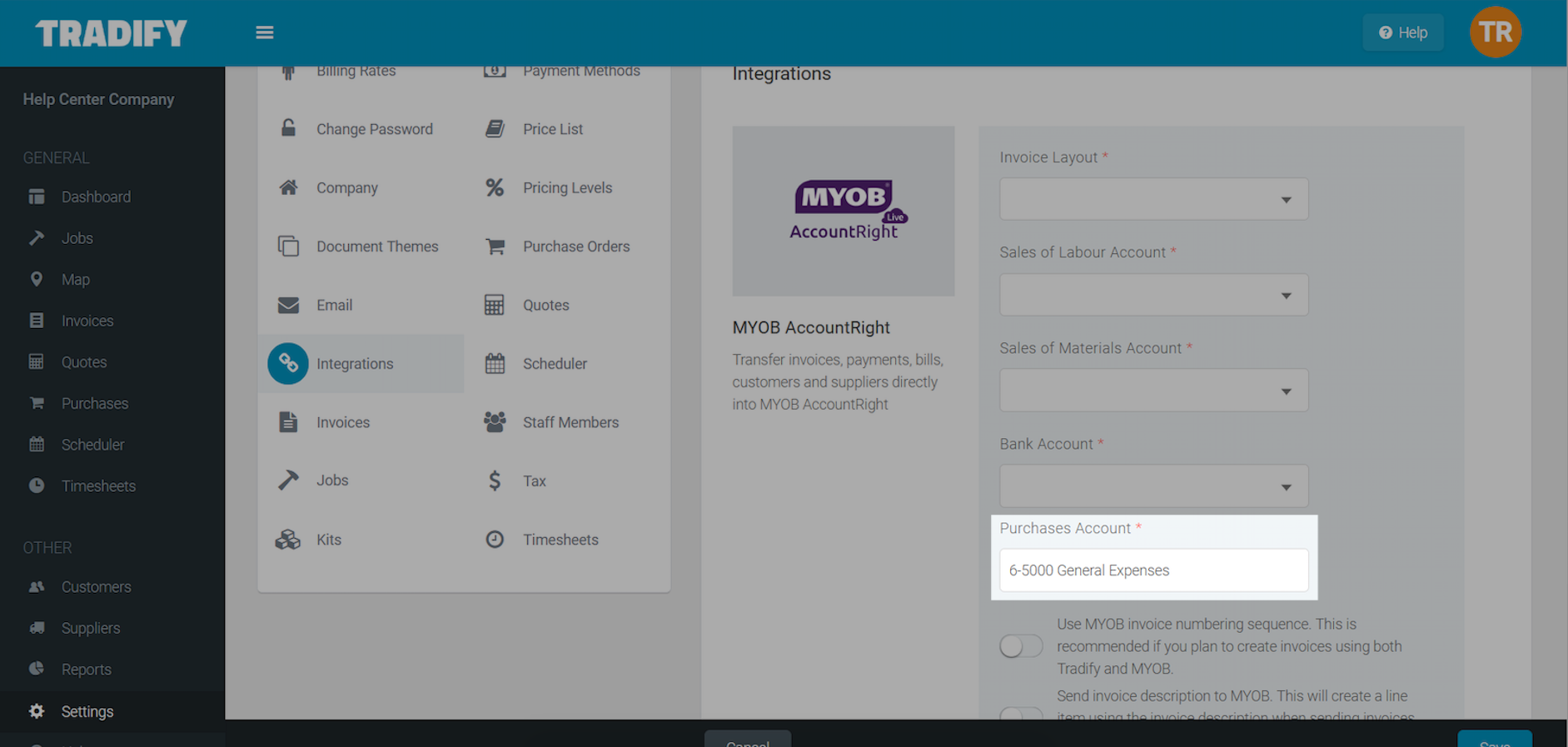Click the MYOB AccountRight logo tile

pos(844,212)
